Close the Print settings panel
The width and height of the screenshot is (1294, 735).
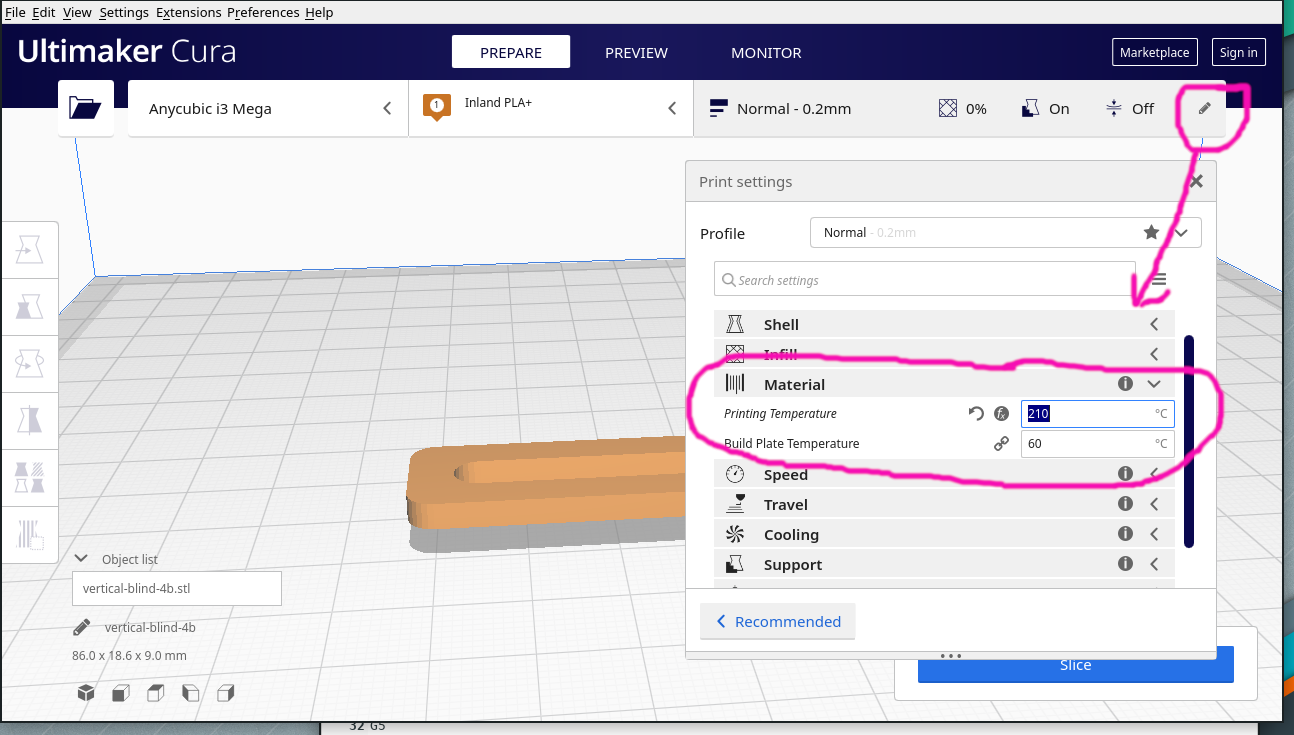[x=1196, y=182]
